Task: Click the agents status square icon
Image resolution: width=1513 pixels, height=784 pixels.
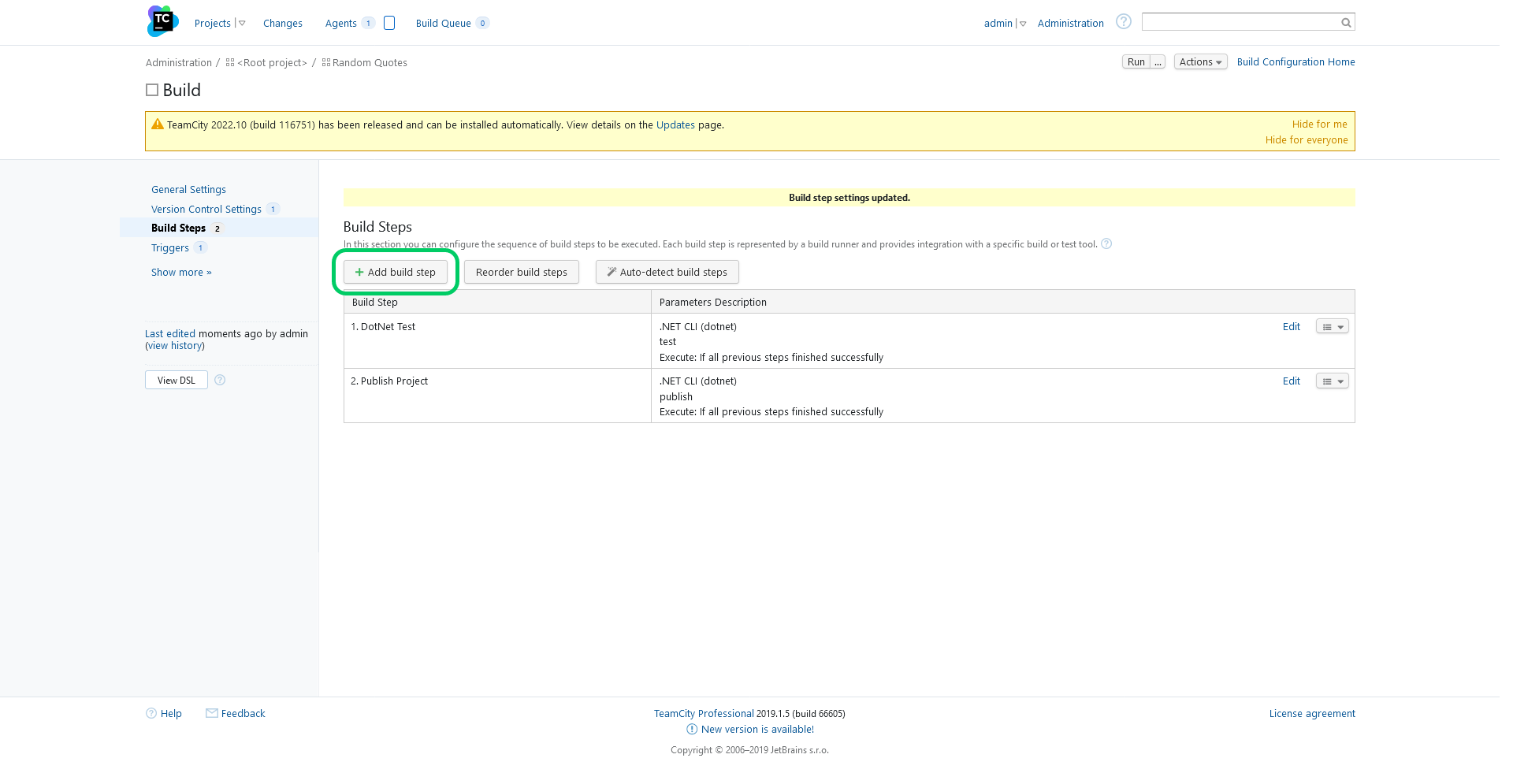Action: (x=389, y=23)
